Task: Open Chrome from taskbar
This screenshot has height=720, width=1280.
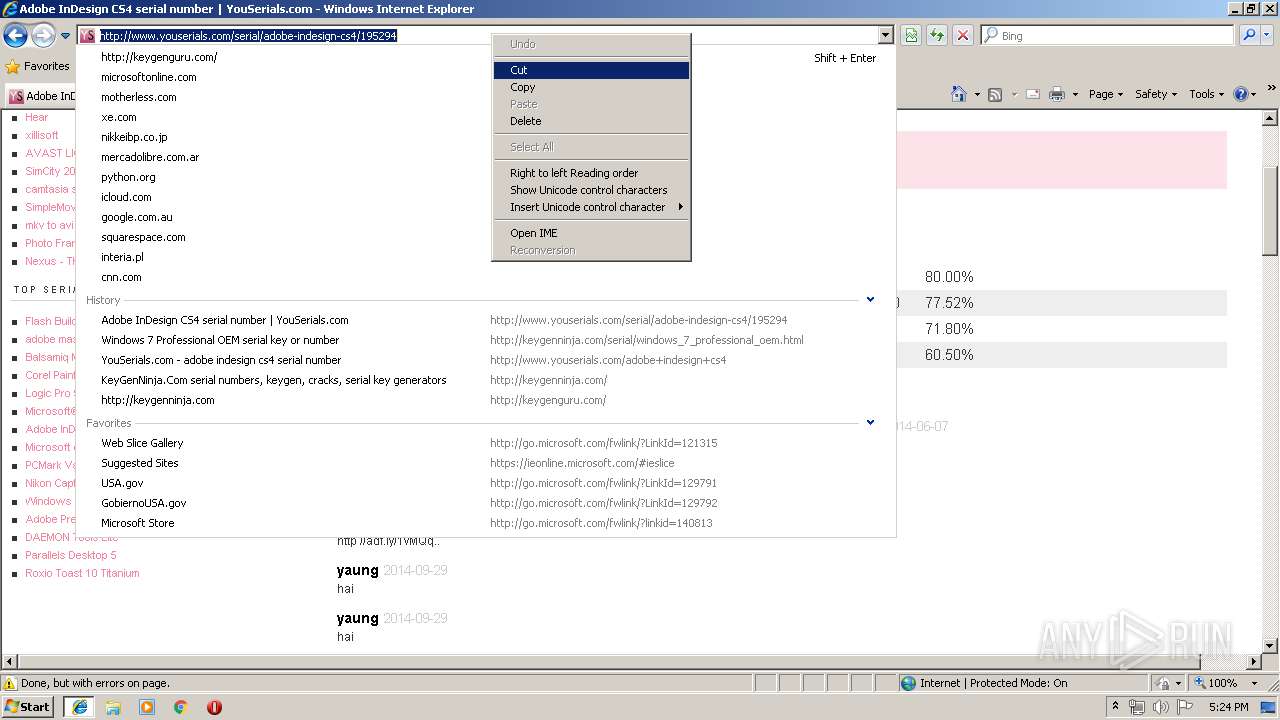Action: point(181,707)
